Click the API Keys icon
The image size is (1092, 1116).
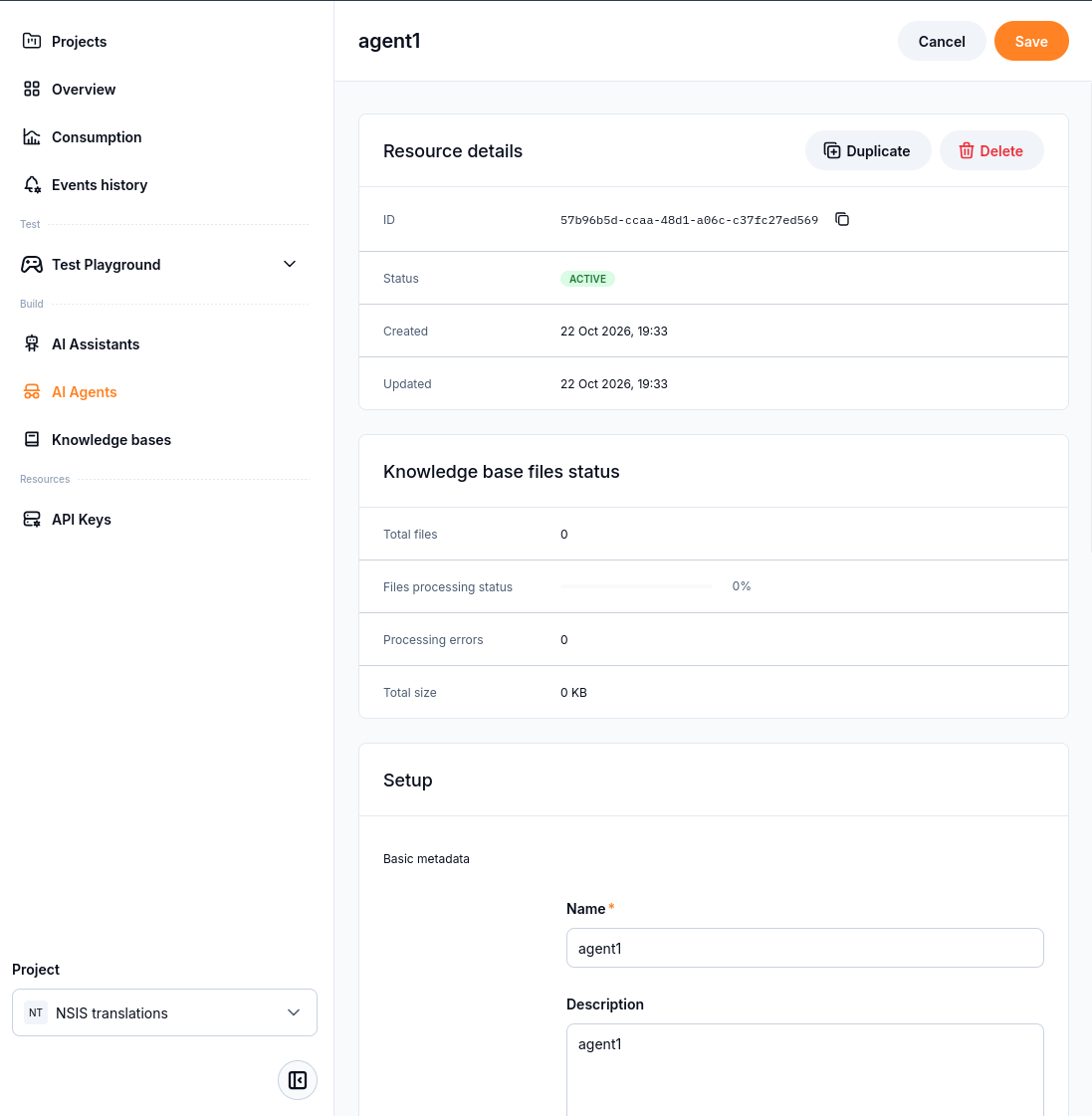pyautogui.click(x=31, y=520)
